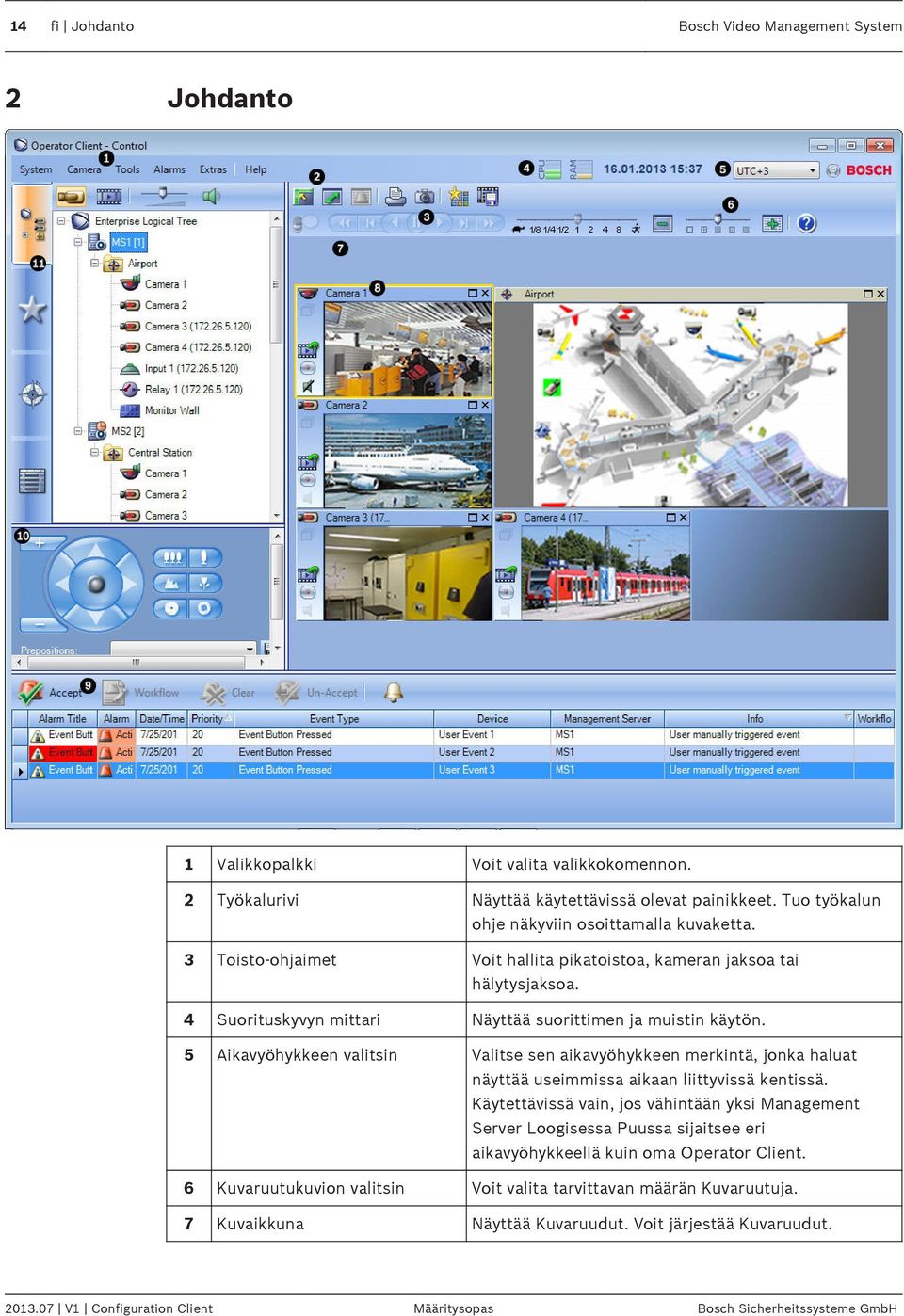This screenshot has width=904, height=1316.
Task: Click the film strip export video icon
Action: 488,196
